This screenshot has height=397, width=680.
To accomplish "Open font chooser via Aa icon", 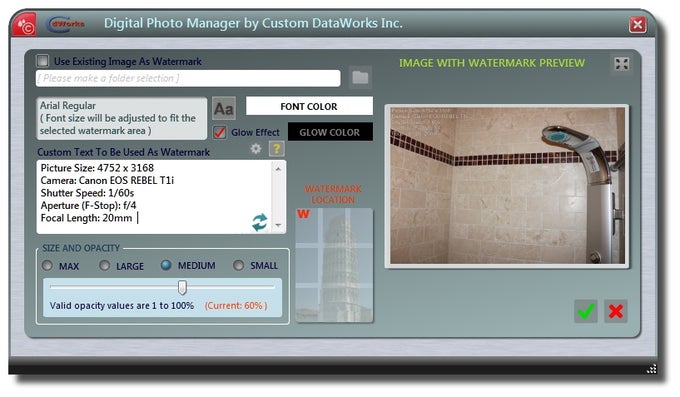I will coord(224,108).
